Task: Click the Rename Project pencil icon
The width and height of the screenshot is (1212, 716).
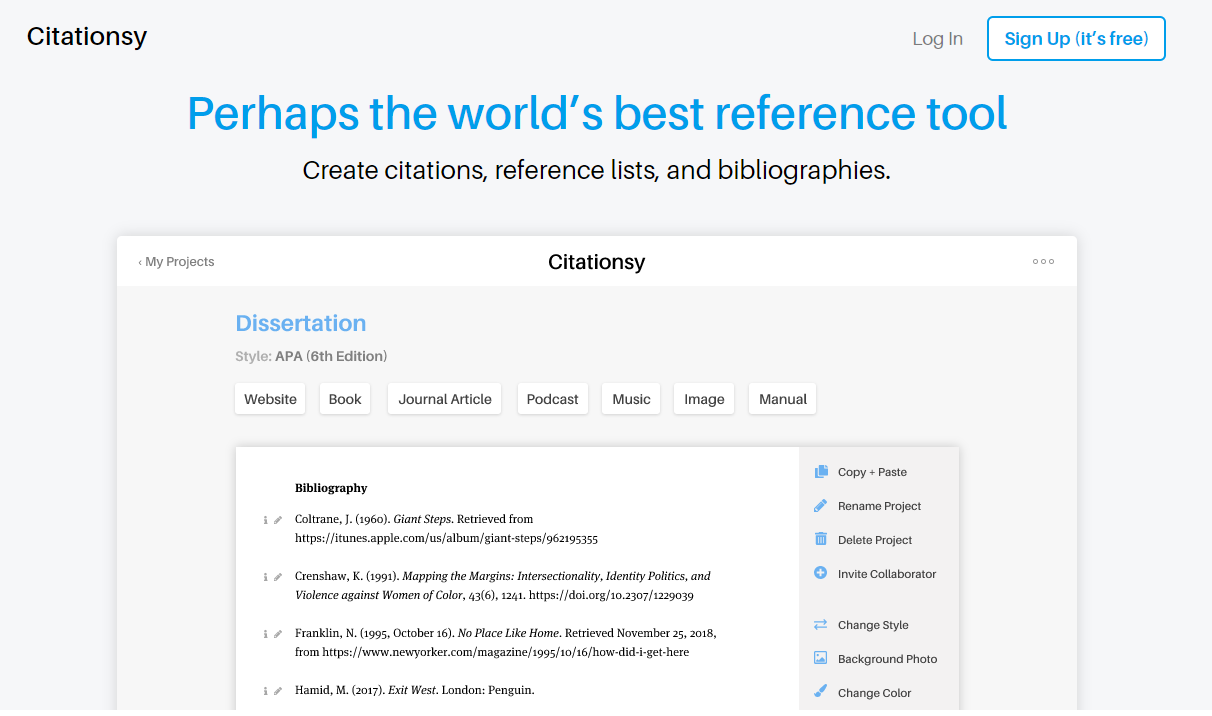Action: (x=821, y=506)
